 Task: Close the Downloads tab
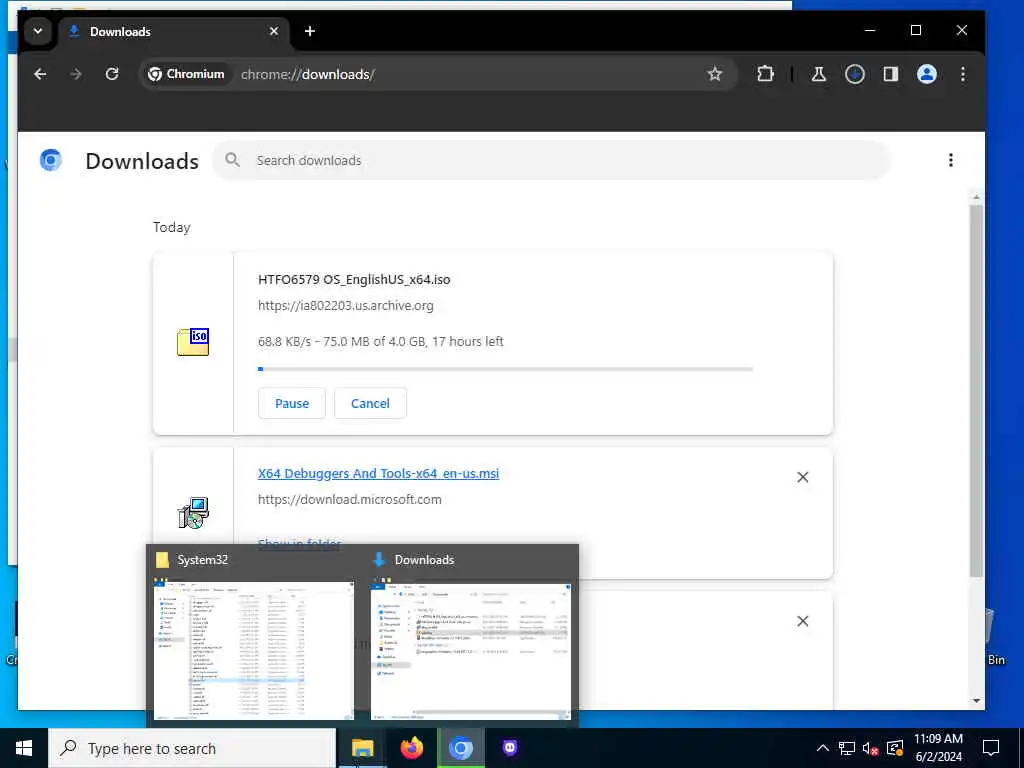(274, 31)
